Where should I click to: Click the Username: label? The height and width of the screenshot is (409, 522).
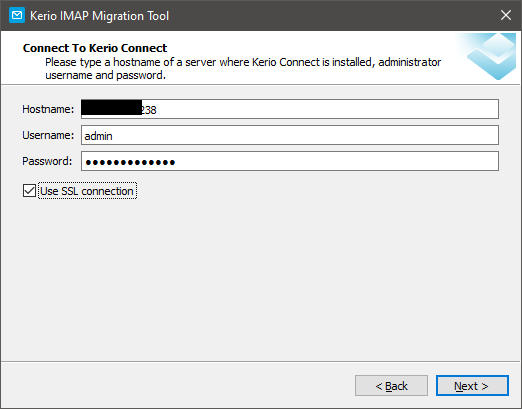point(48,135)
